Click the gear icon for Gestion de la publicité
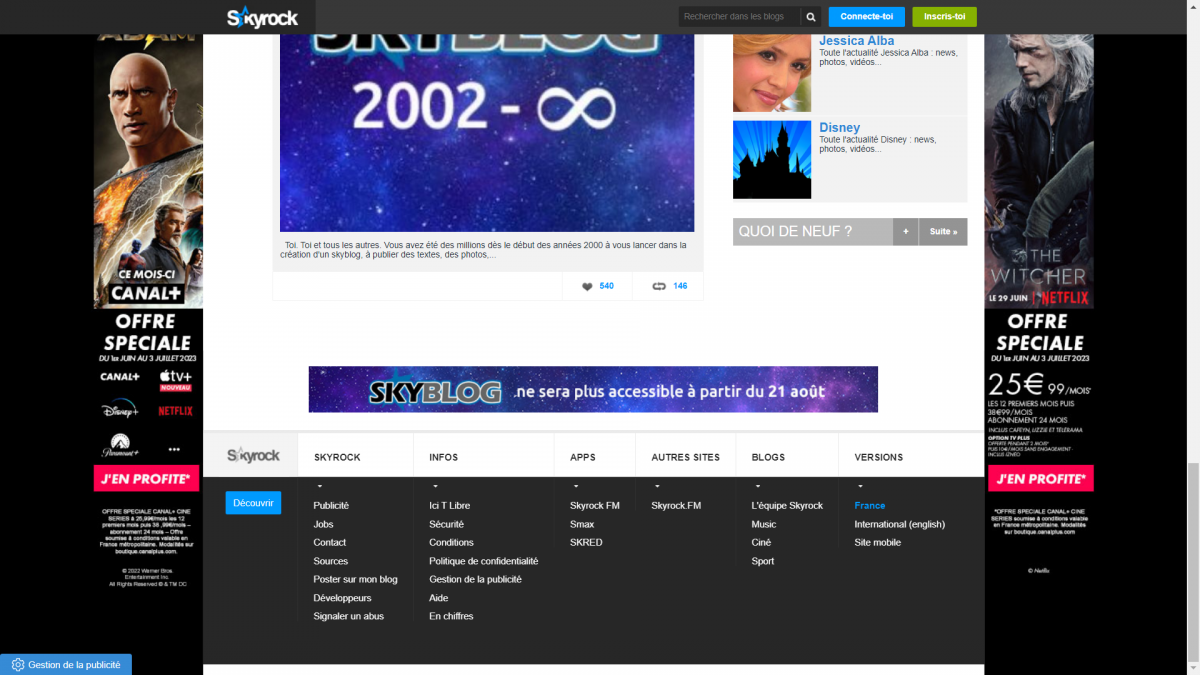The image size is (1200, 675). (x=17, y=665)
